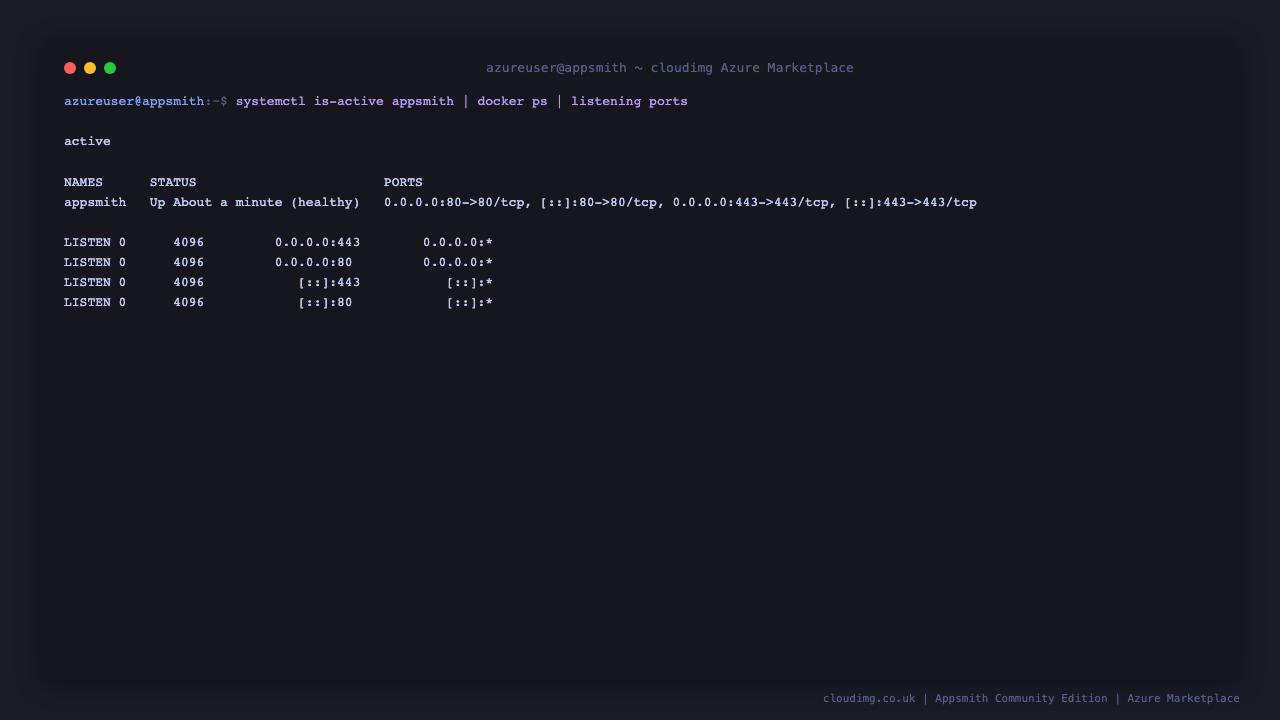
Task: Click the '0.0.0.0:443' local address
Action: (318, 243)
